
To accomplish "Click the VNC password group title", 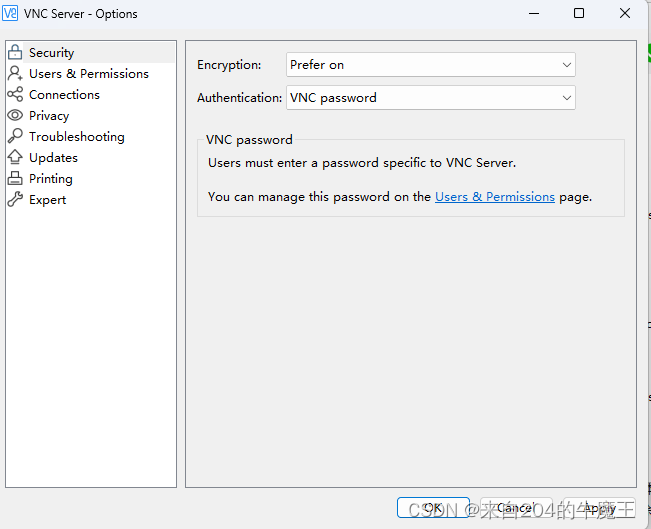I will point(249,140).
